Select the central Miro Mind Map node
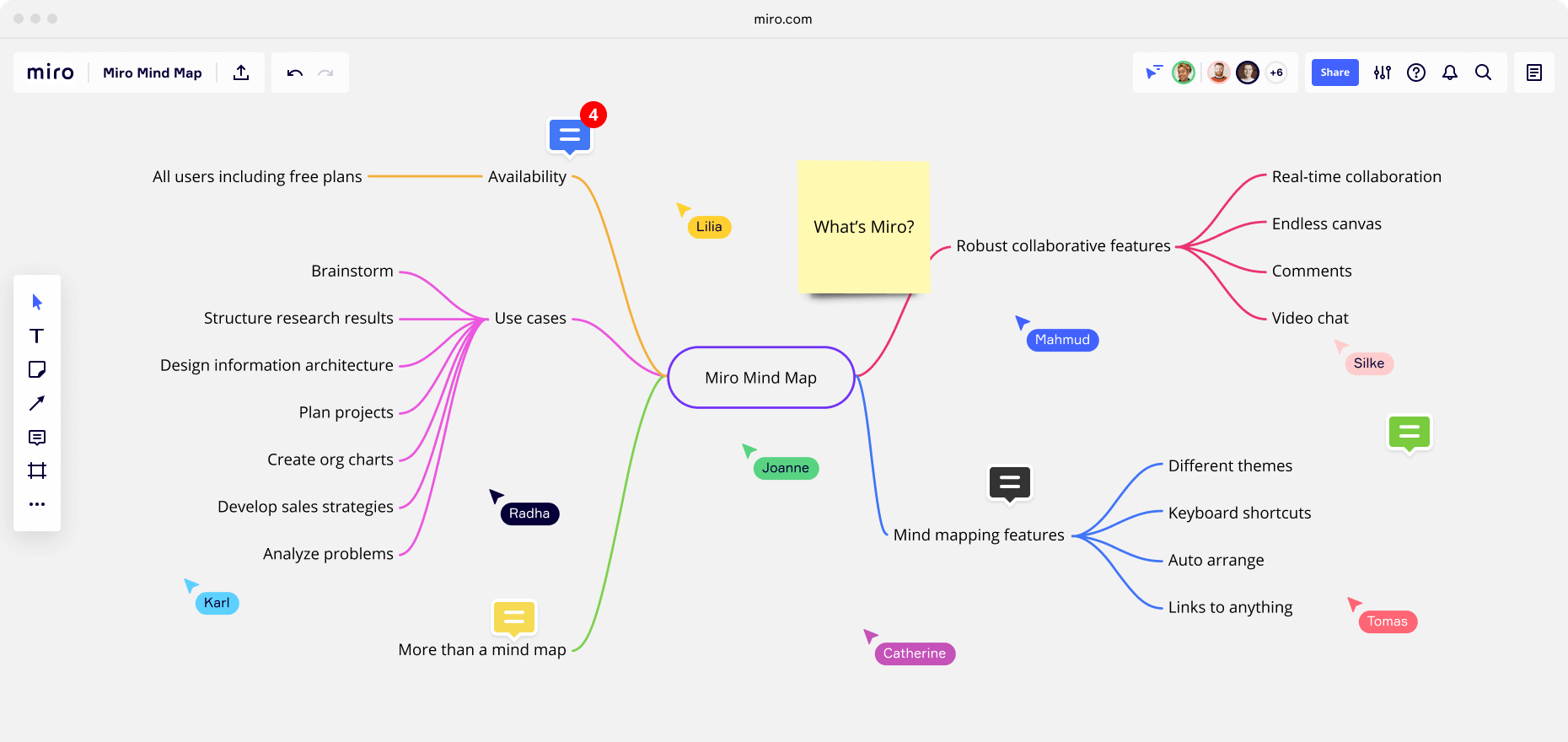 [x=761, y=378]
